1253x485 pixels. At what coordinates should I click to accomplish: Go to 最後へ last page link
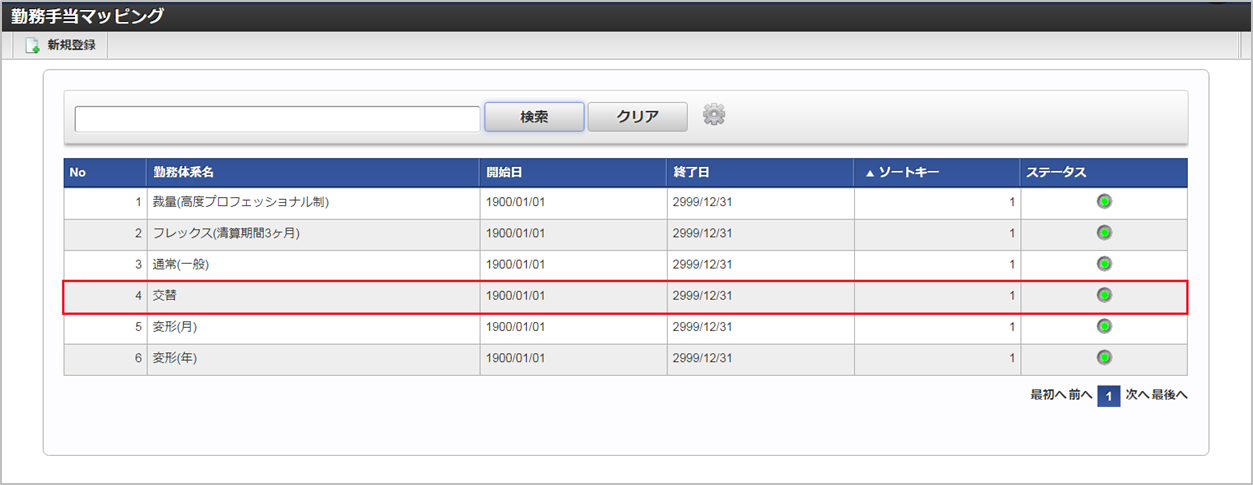[x=1170, y=395]
